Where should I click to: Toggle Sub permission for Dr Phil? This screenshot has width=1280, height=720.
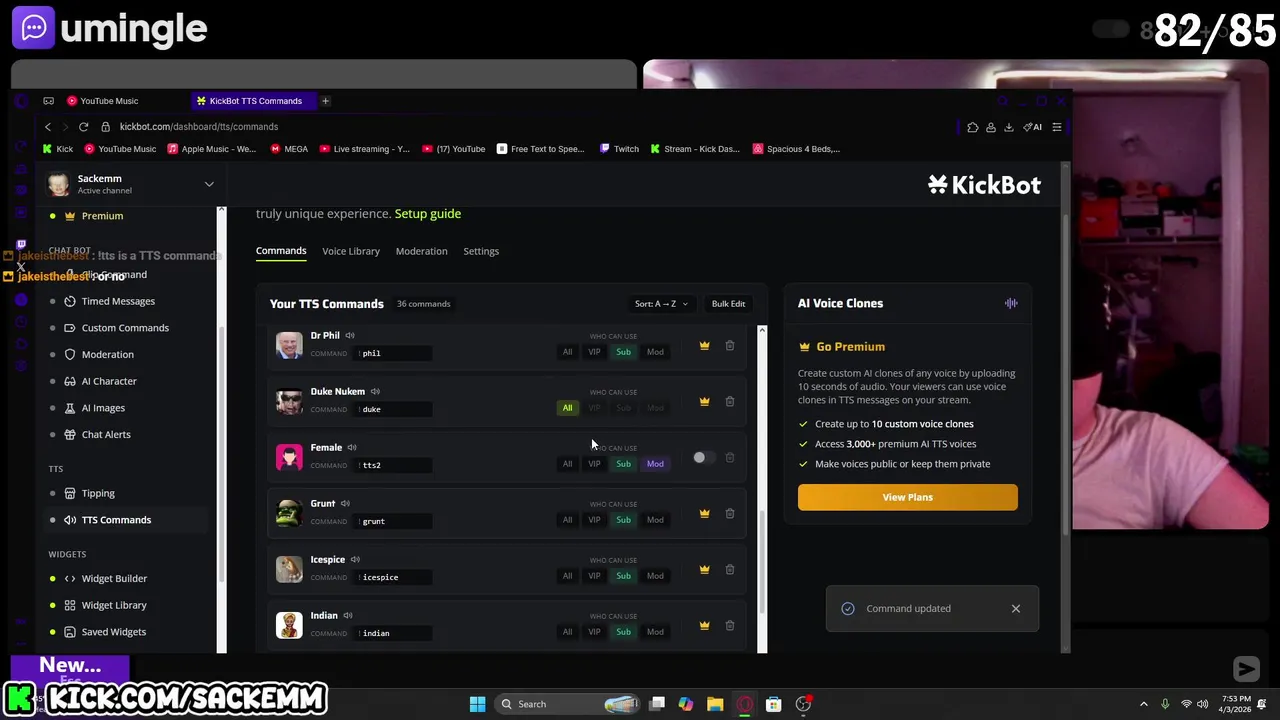pos(623,352)
